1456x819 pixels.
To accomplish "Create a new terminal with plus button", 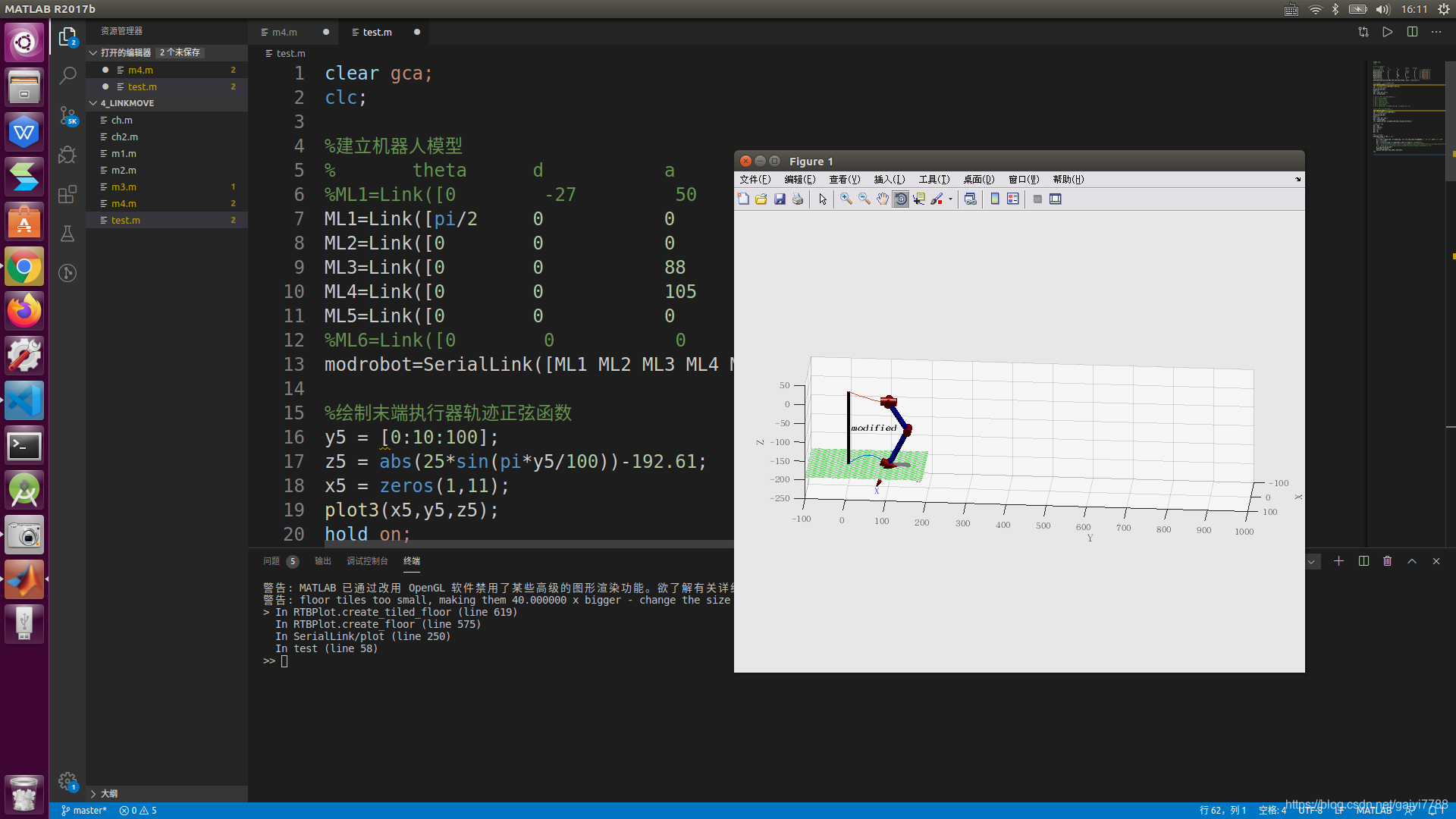I will click(x=1338, y=561).
